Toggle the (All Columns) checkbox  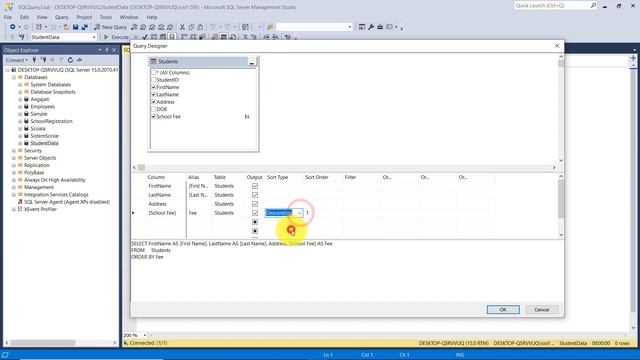click(x=154, y=72)
